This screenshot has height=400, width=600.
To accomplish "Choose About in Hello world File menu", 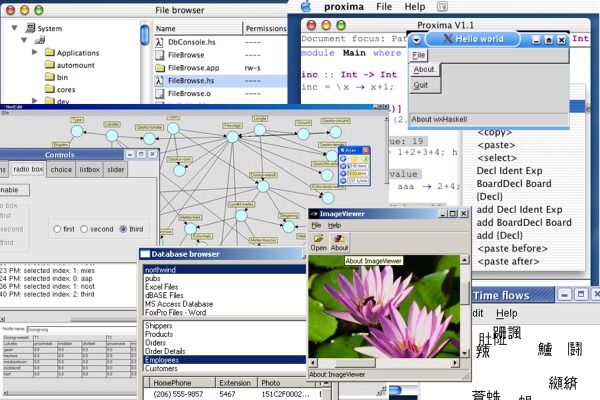I will coord(425,70).
